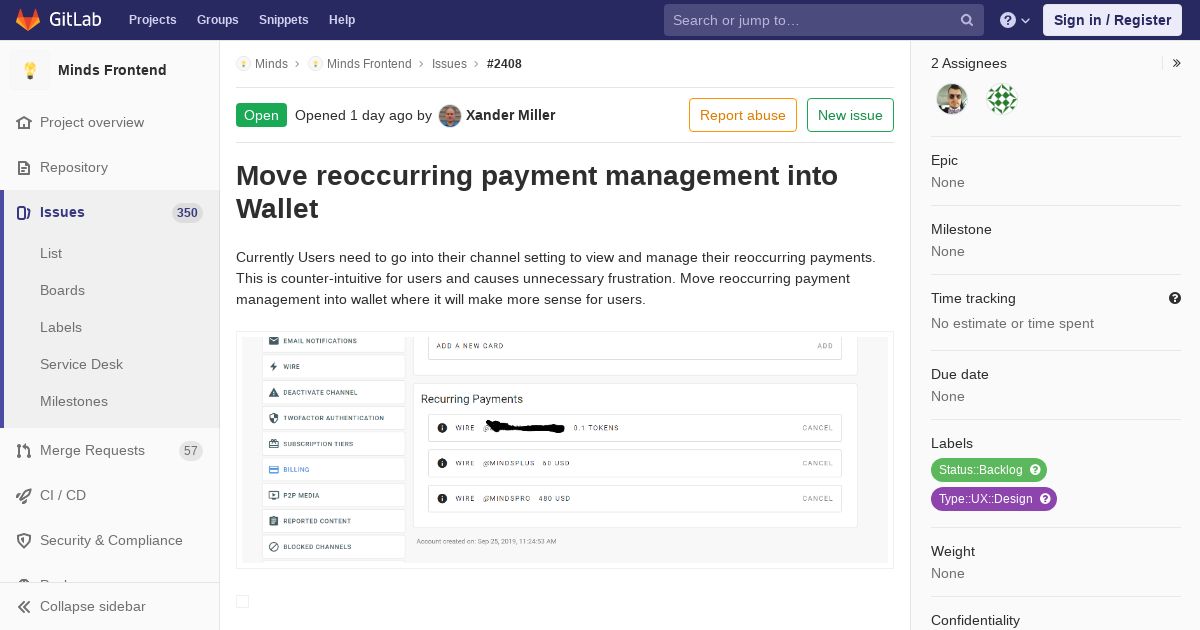
Task: Open the help question mark dropdown
Action: (1015, 20)
